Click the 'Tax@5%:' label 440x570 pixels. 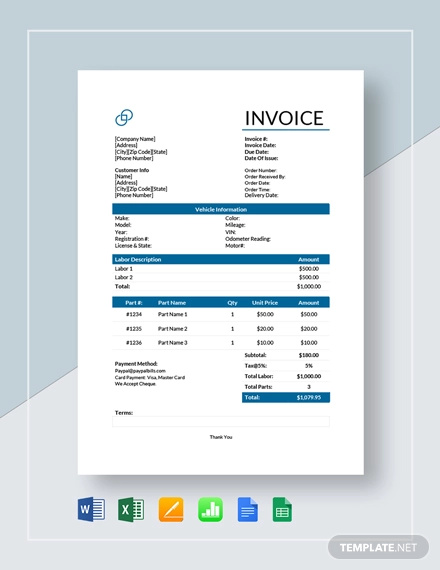click(255, 366)
